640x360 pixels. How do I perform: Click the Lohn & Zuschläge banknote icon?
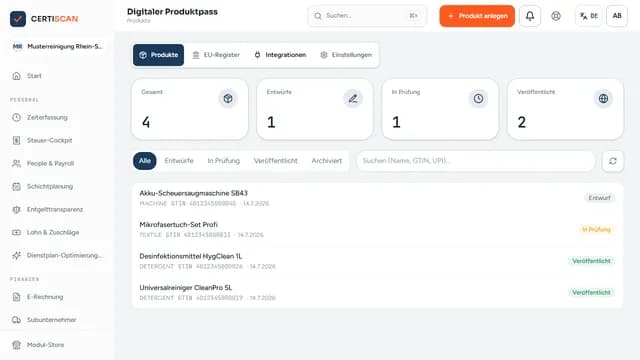click(16, 232)
